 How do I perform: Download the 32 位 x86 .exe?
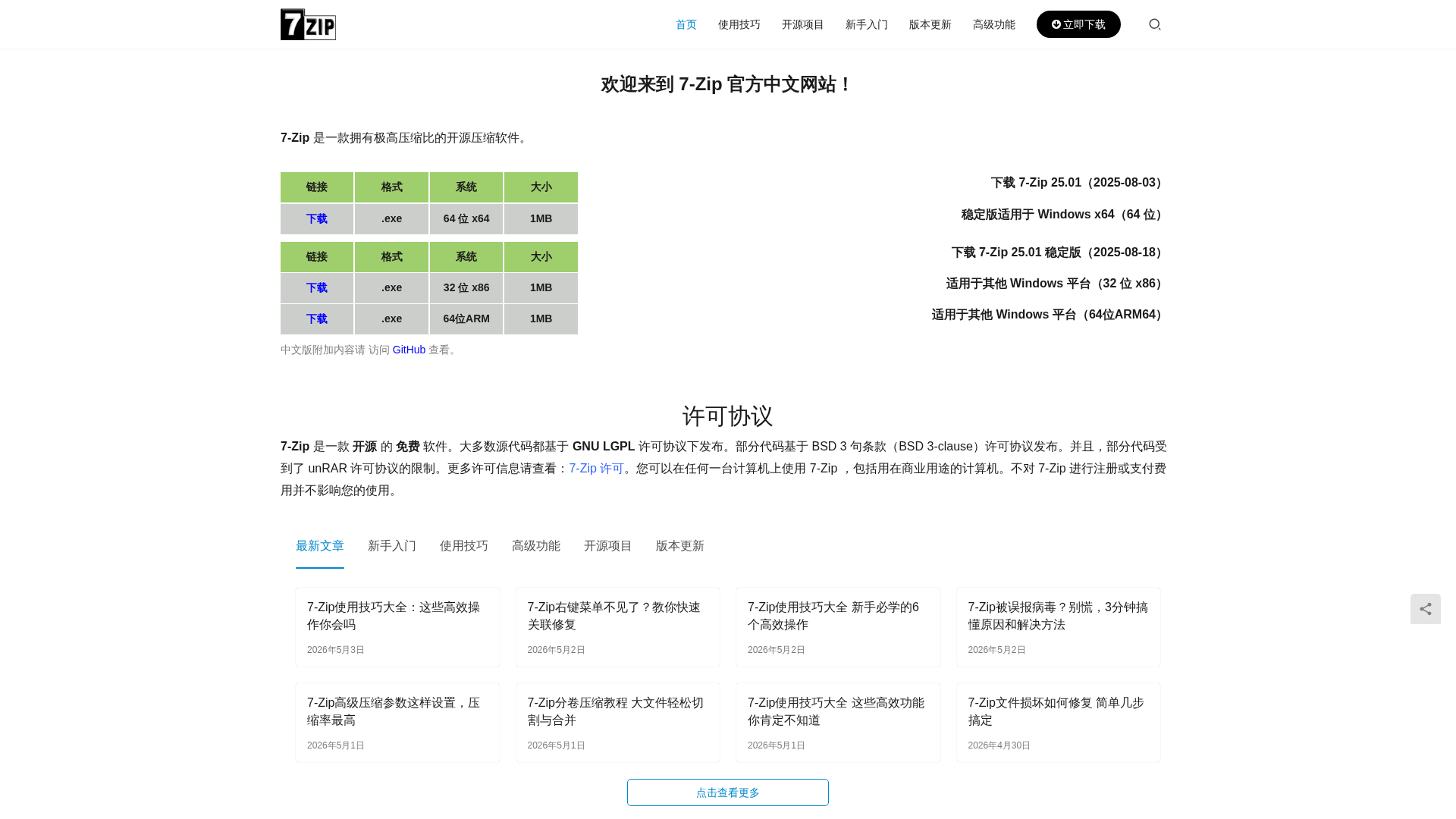(x=317, y=287)
